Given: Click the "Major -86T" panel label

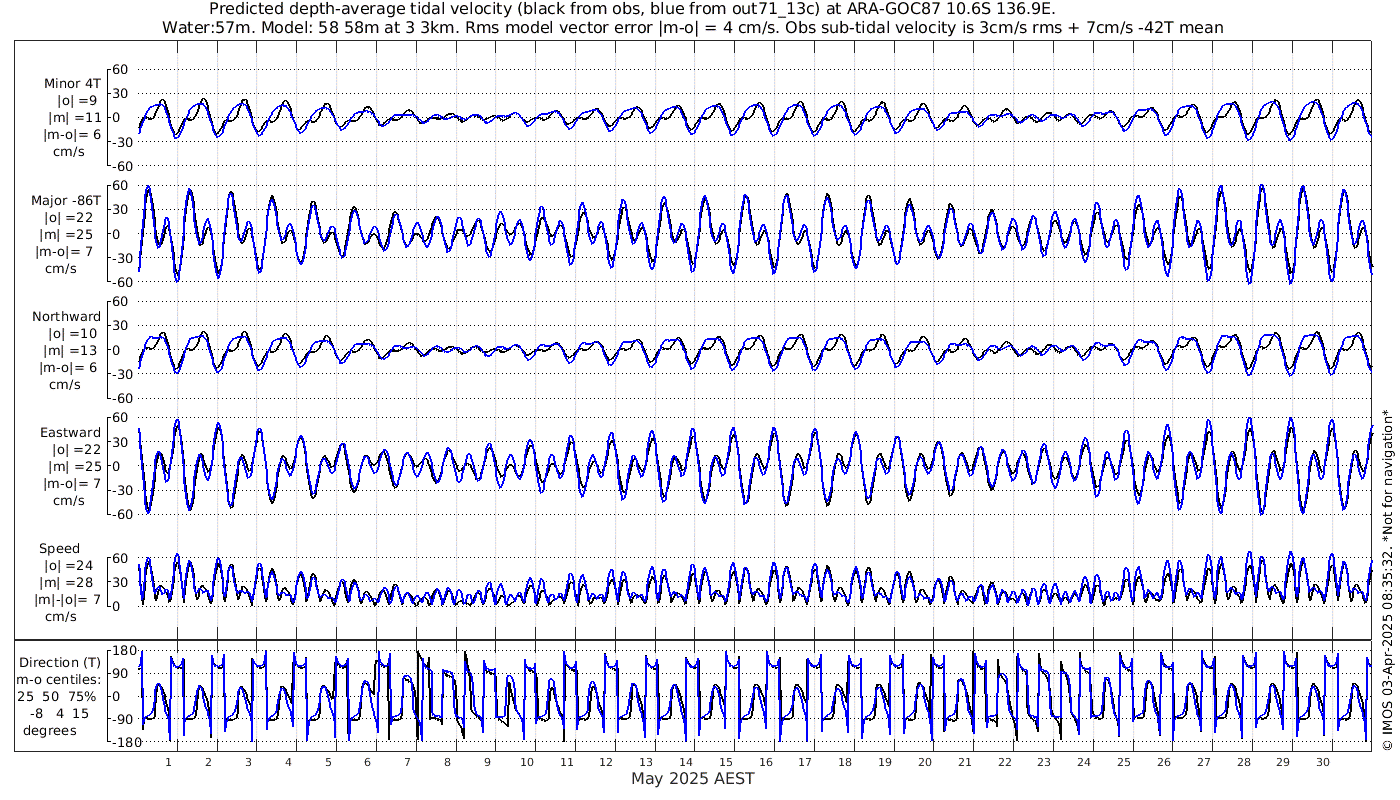Looking at the screenshot, I should click(x=66, y=200).
